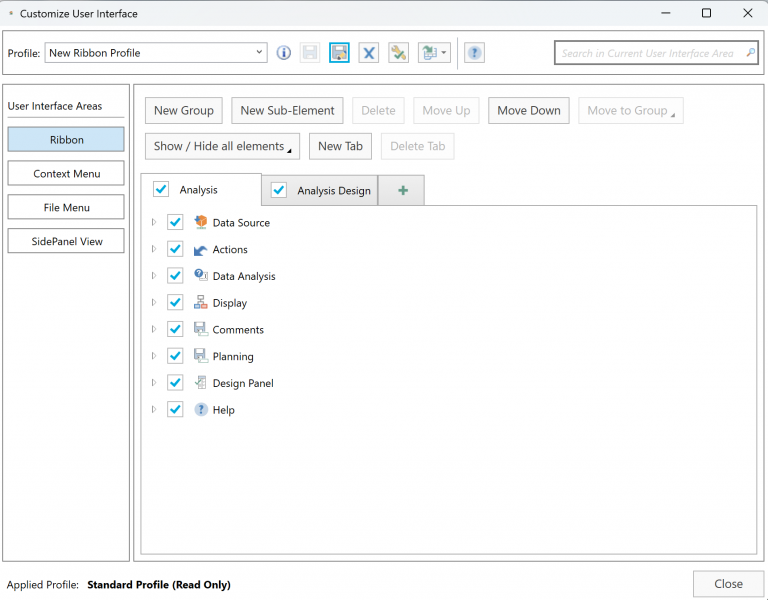Click the Data Source group icon
This screenshot has height=600, width=768.
point(201,222)
